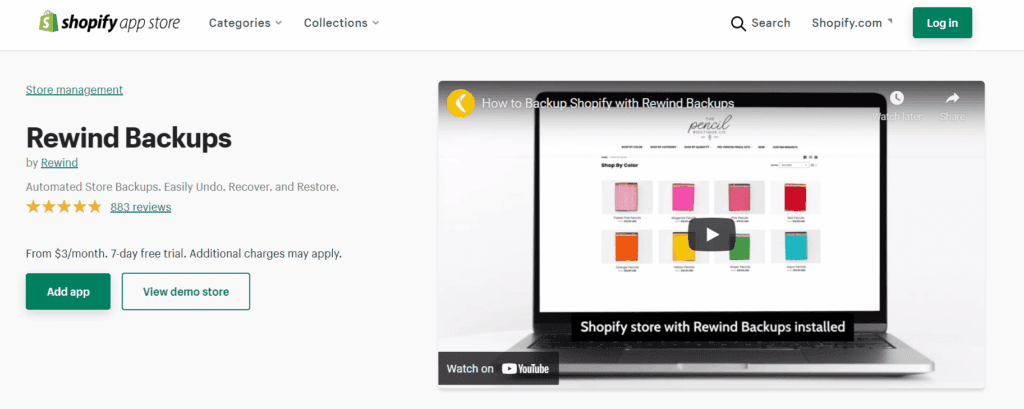Screen dimensions: 1024x409
Task: Open the Shopify.com dropdown
Action: pos(852,23)
